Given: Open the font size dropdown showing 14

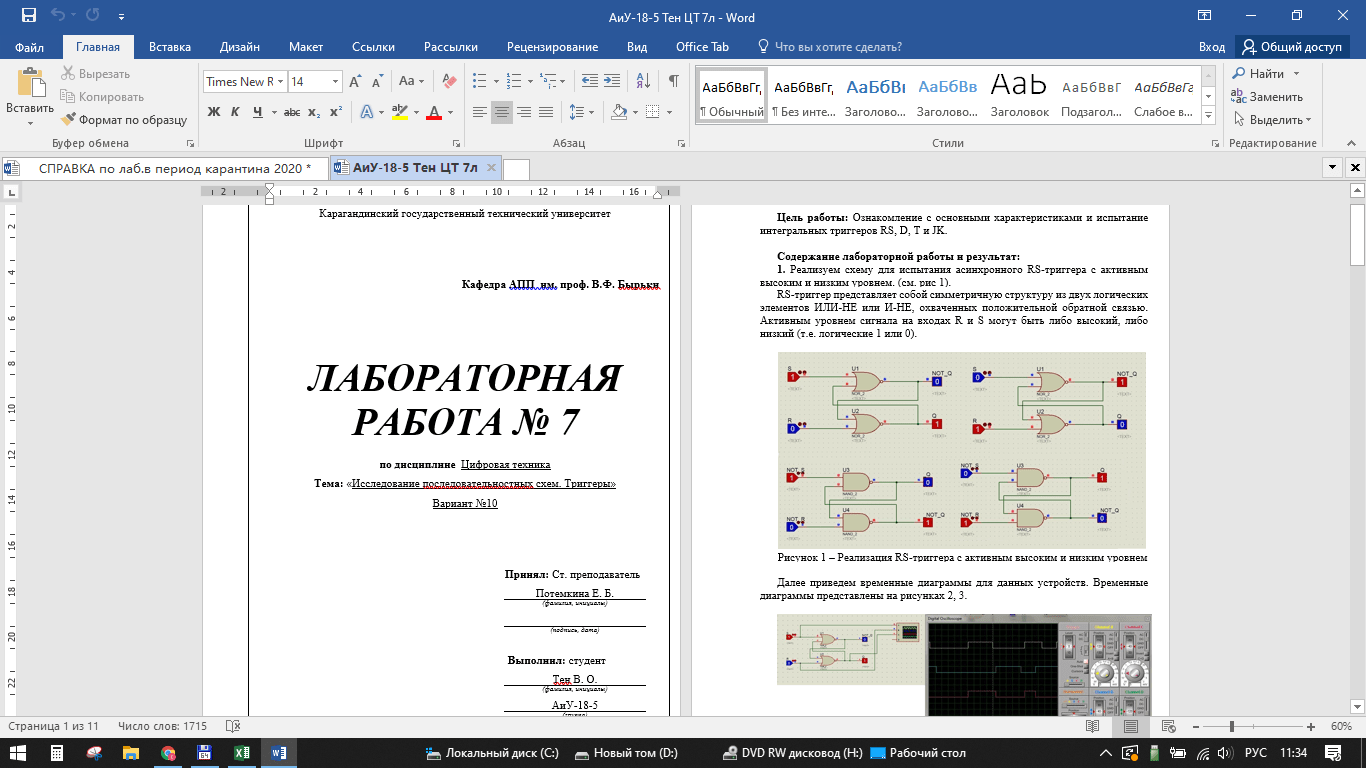Looking at the screenshot, I should point(335,82).
